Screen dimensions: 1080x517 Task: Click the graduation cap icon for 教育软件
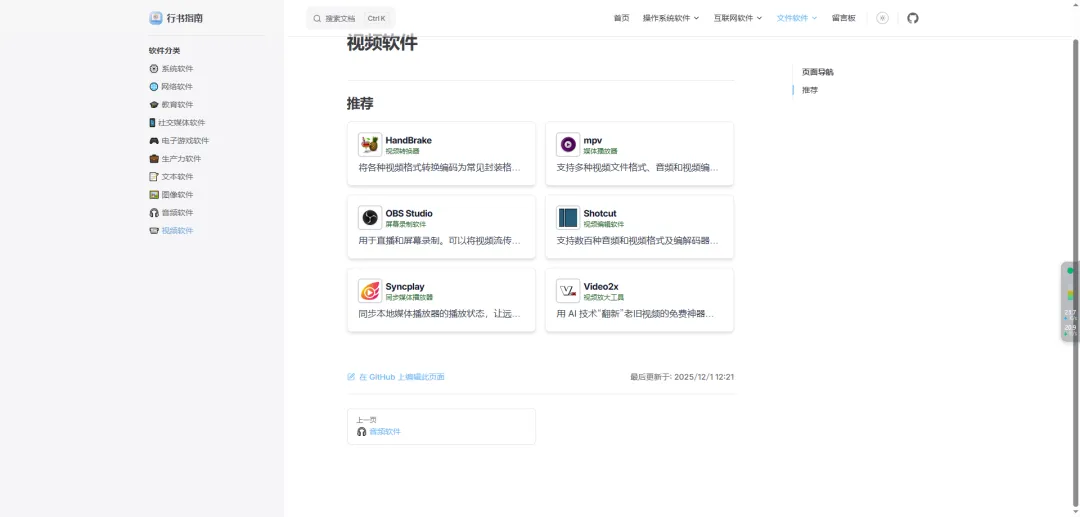[154, 105]
